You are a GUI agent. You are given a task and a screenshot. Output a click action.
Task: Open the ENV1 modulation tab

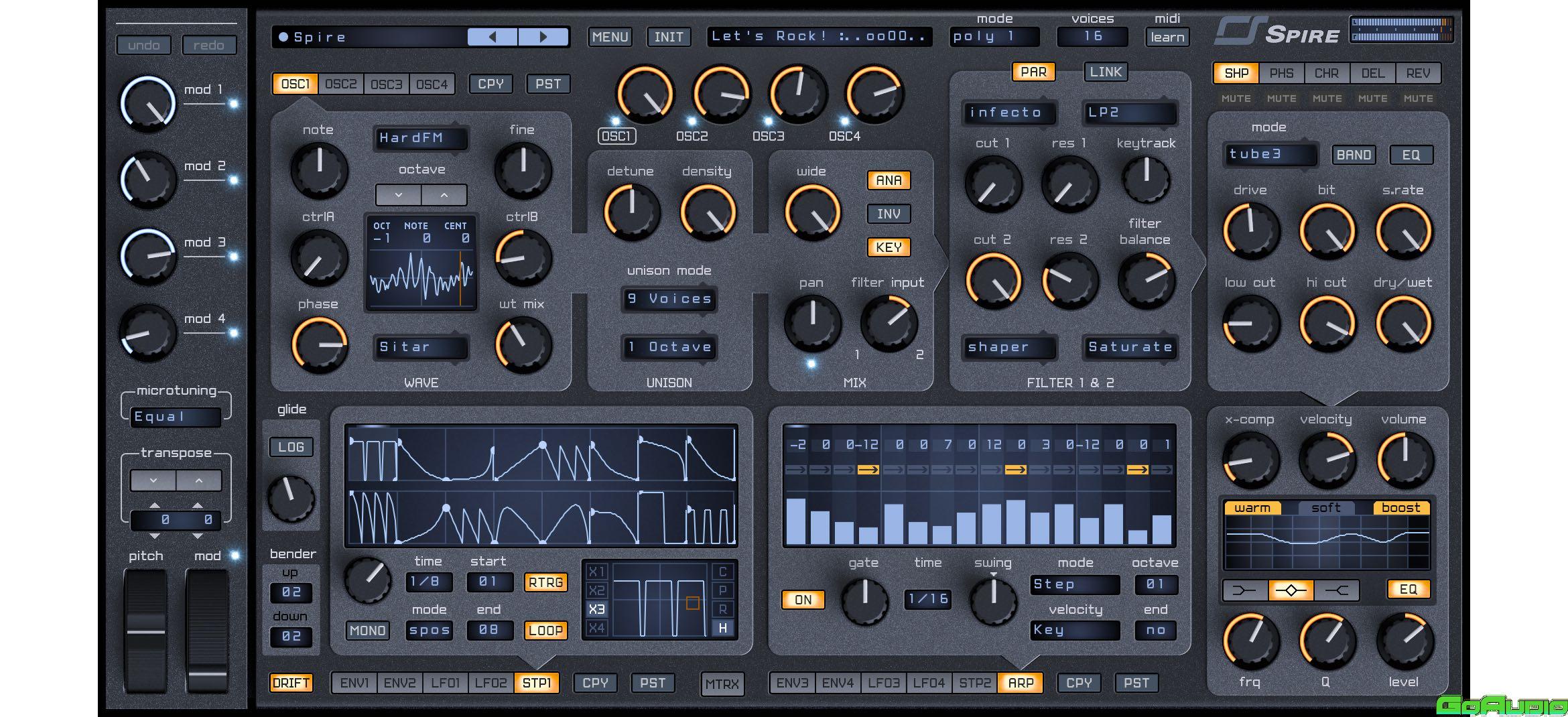tap(354, 683)
